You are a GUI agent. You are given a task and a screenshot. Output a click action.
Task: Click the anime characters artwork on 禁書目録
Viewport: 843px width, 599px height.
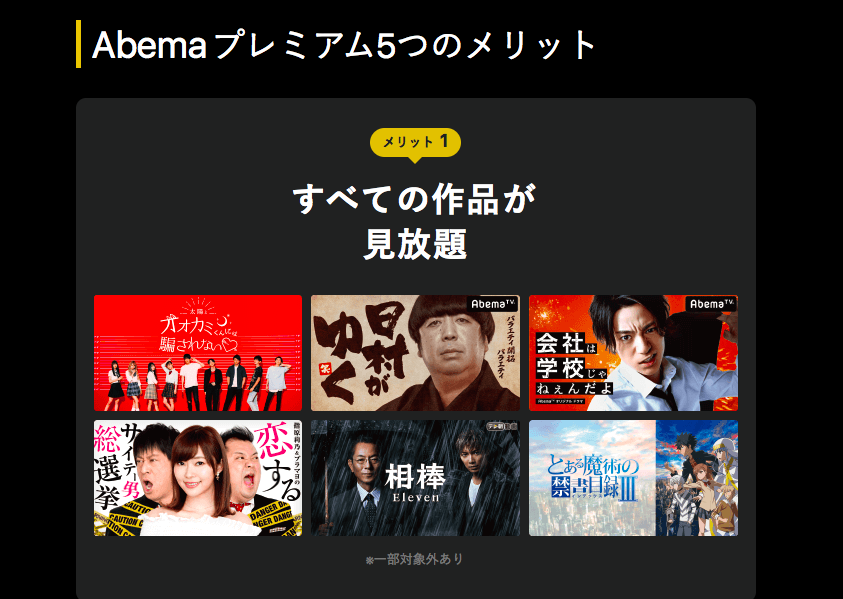click(x=697, y=478)
